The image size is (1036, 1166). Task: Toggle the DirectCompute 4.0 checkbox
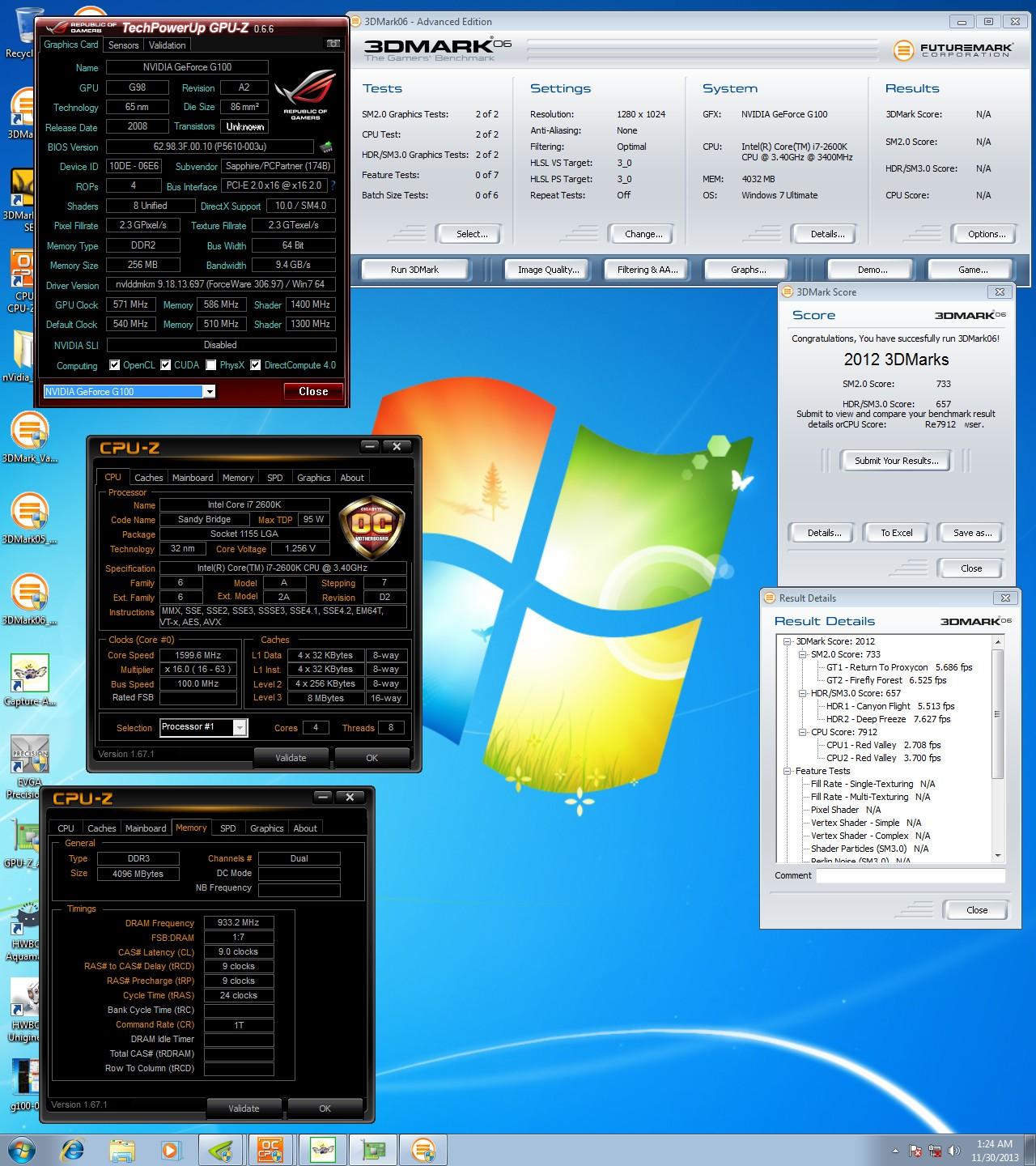256,365
